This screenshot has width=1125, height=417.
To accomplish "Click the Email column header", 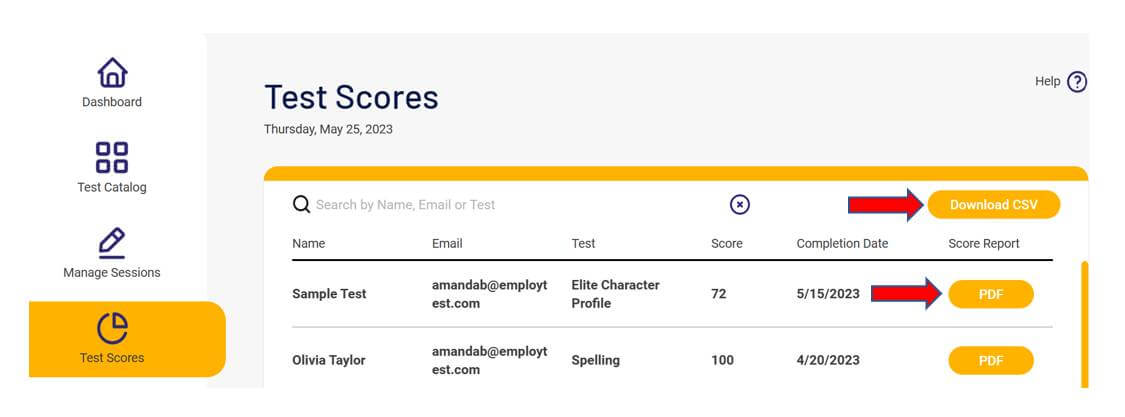I will coord(447,243).
